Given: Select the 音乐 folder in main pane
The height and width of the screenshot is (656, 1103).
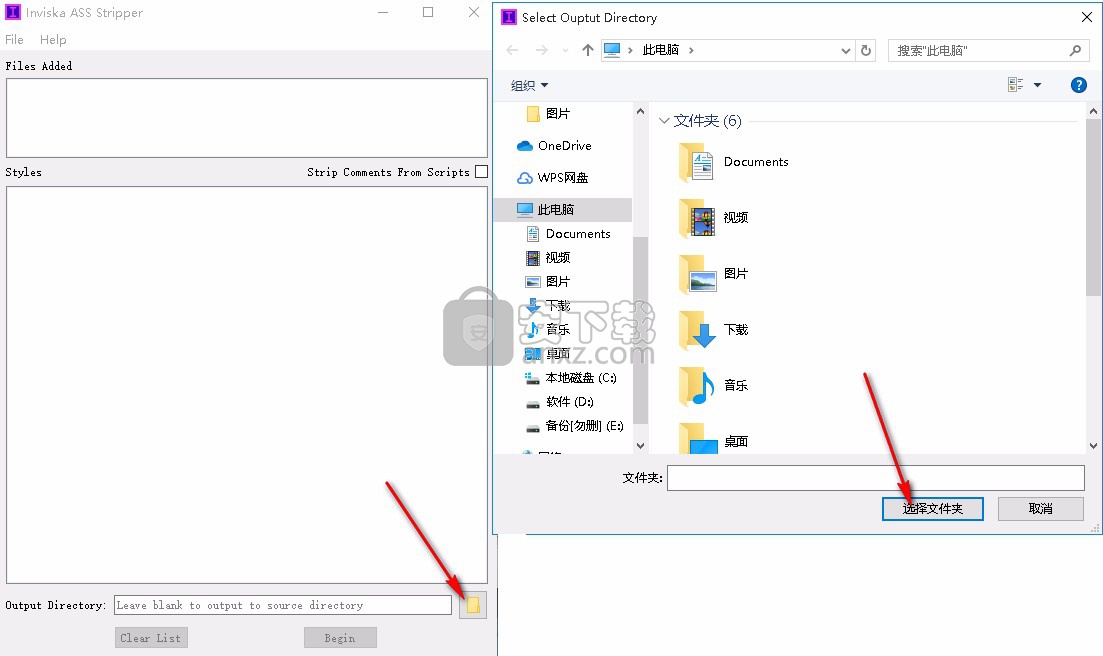Looking at the screenshot, I should 713,386.
